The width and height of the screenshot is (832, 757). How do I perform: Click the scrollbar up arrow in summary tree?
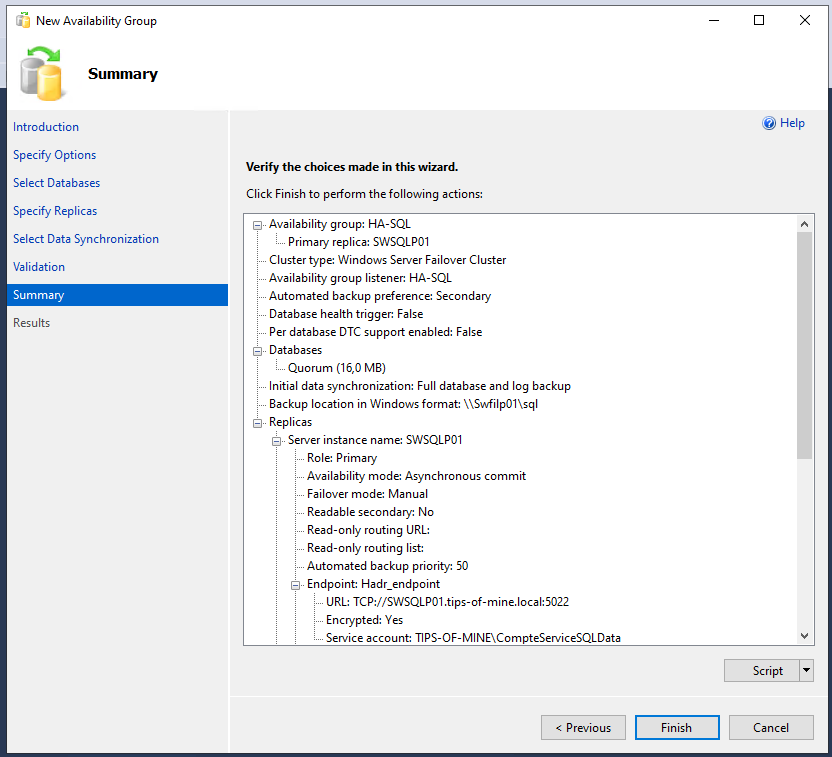pos(804,224)
